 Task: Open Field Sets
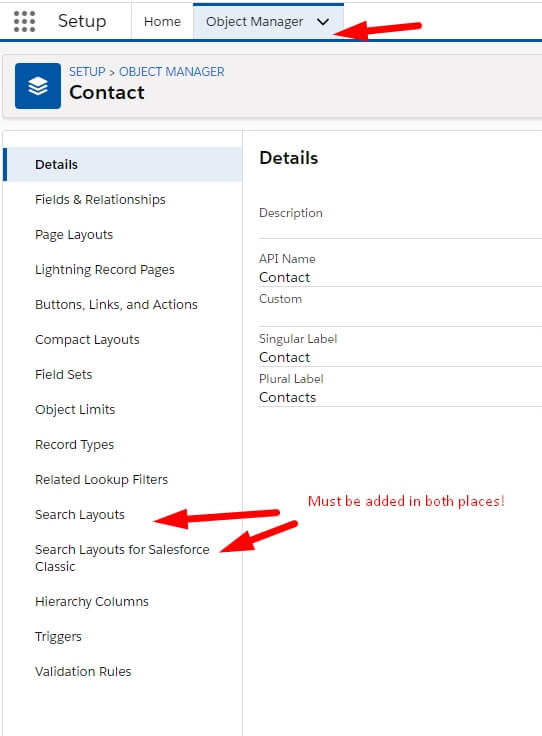pyautogui.click(x=64, y=375)
